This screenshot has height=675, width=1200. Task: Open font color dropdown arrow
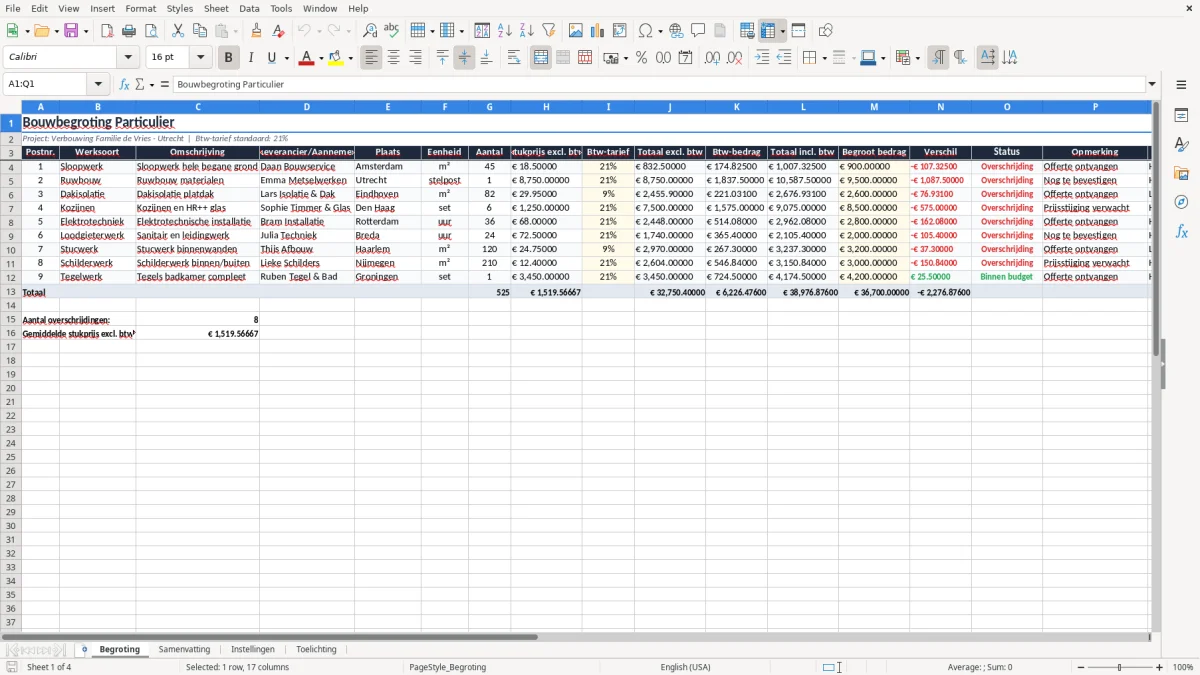pos(321,58)
